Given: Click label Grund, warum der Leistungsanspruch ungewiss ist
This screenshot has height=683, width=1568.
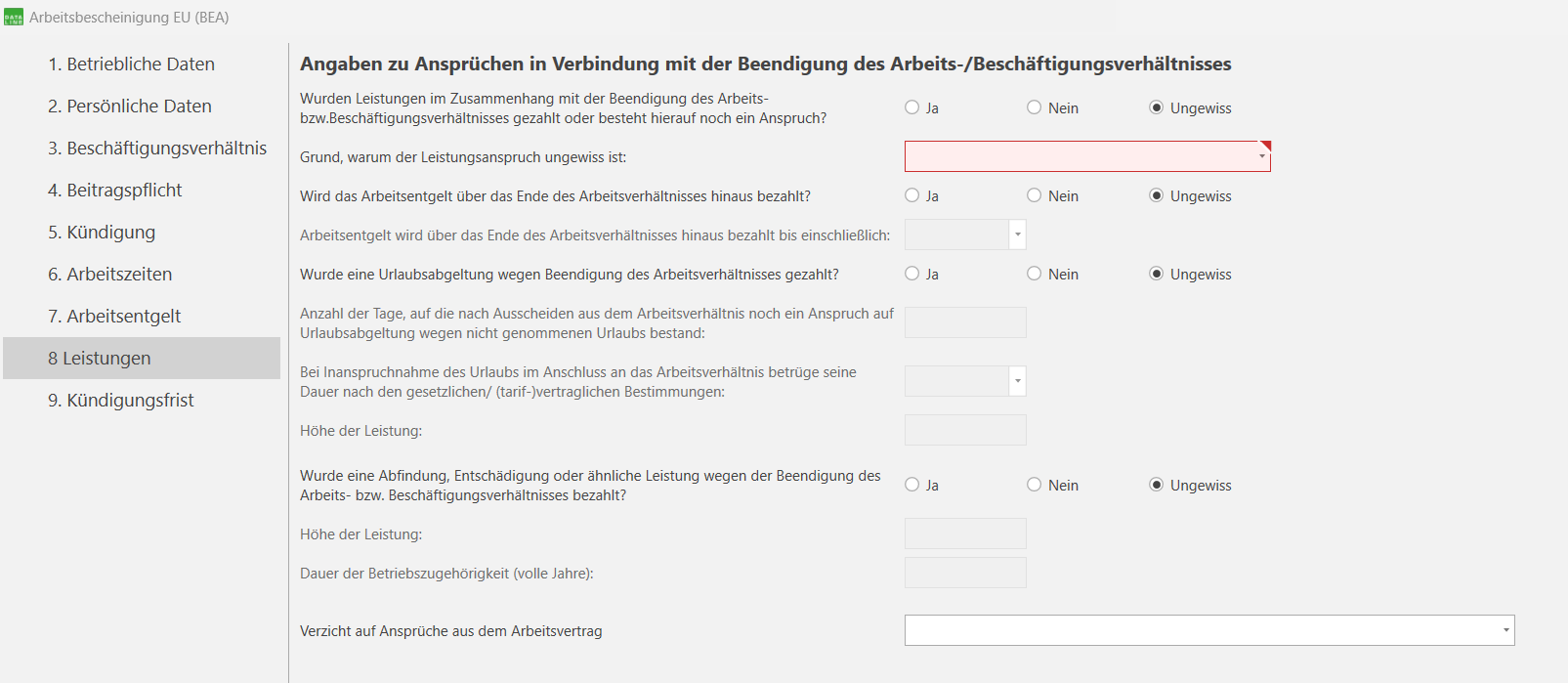Looking at the screenshot, I should pos(463,157).
